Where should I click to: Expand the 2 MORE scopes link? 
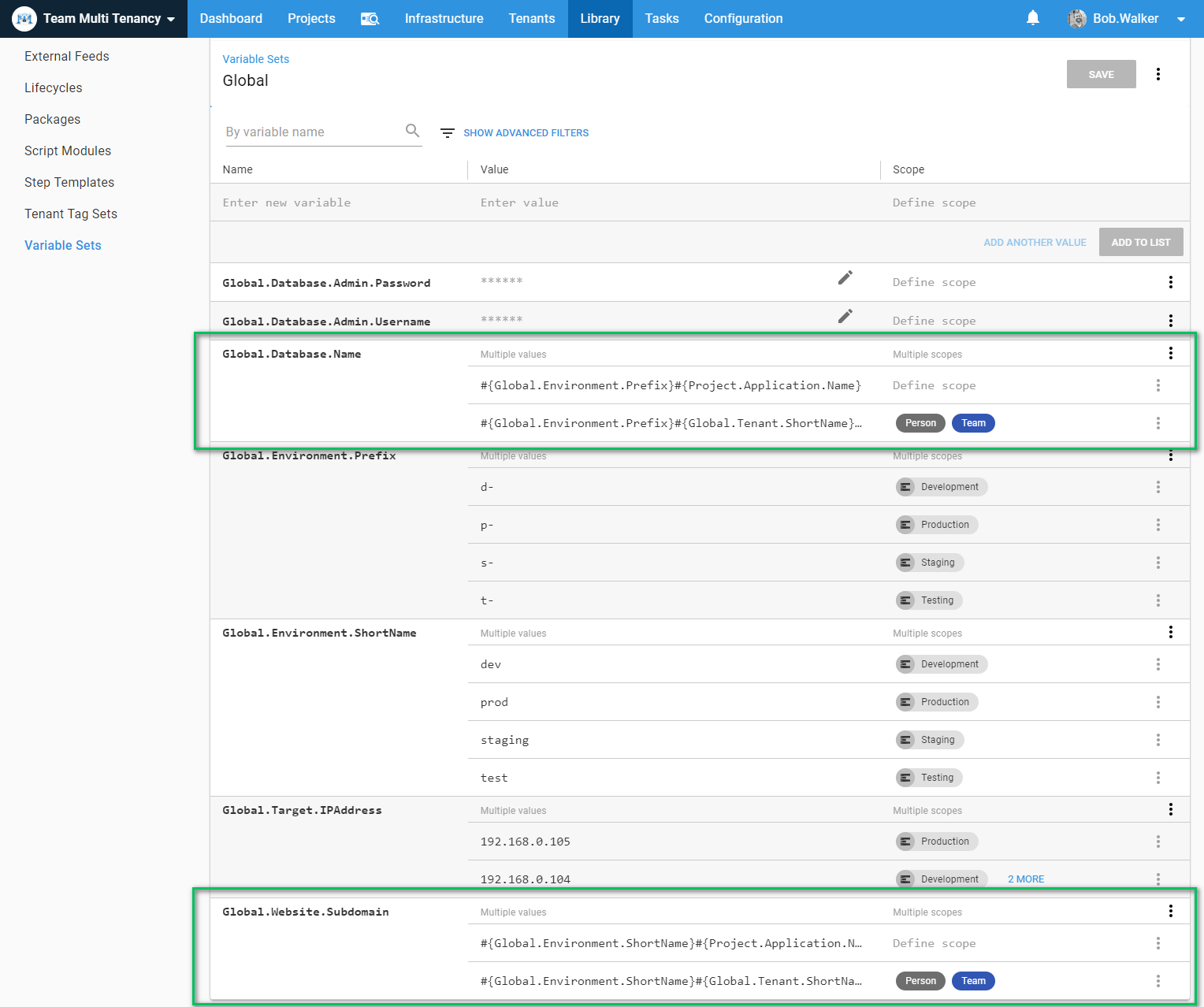pos(1025,879)
